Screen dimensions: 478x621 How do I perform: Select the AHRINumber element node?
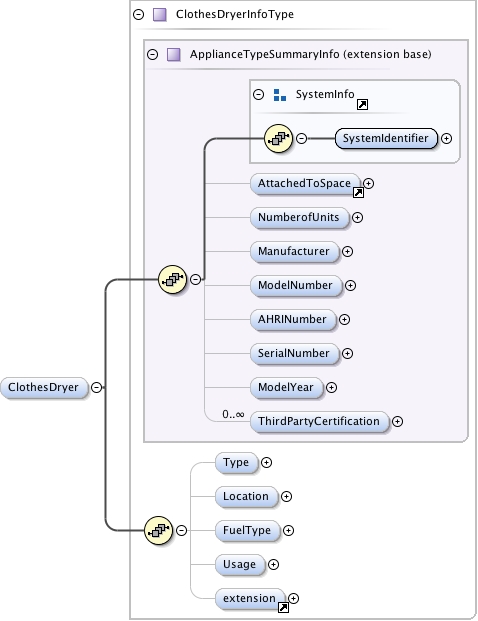point(293,320)
